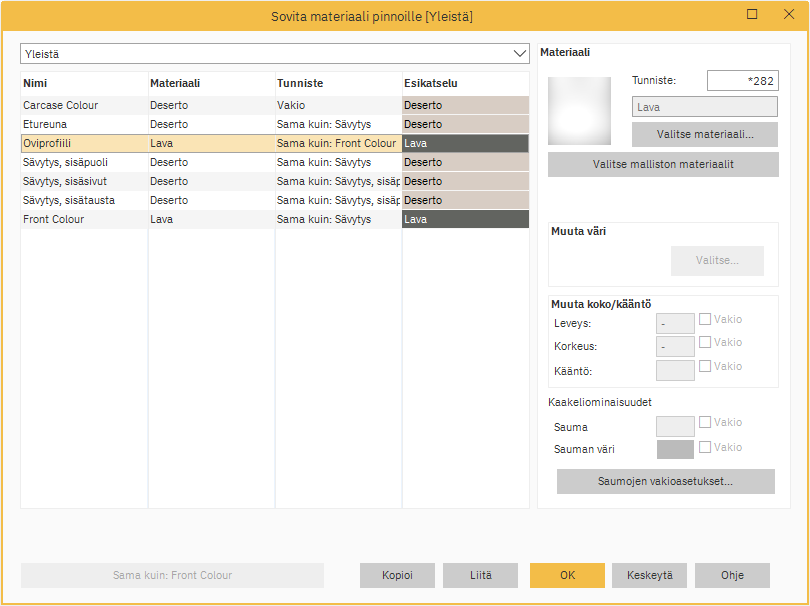This screenshot has height=606, width=810.
Task: Click the Deserto preview swatch for Carcase Colour
Action: click(465, 105)
